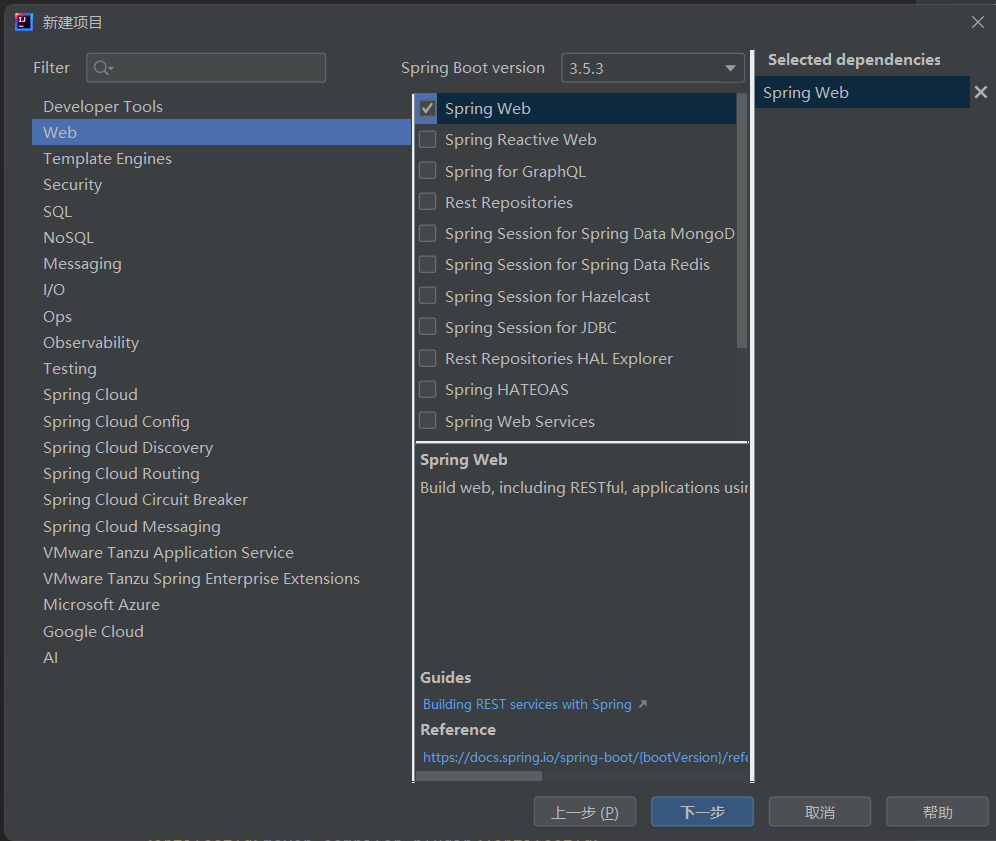Open Building REST services with Spring guide

click(x=527, y=704)
